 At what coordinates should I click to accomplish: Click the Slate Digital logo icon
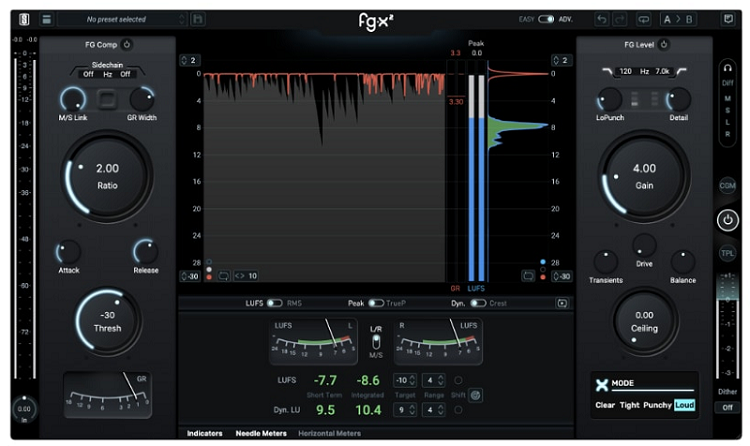pyautogui.click(x=24, y=19)
